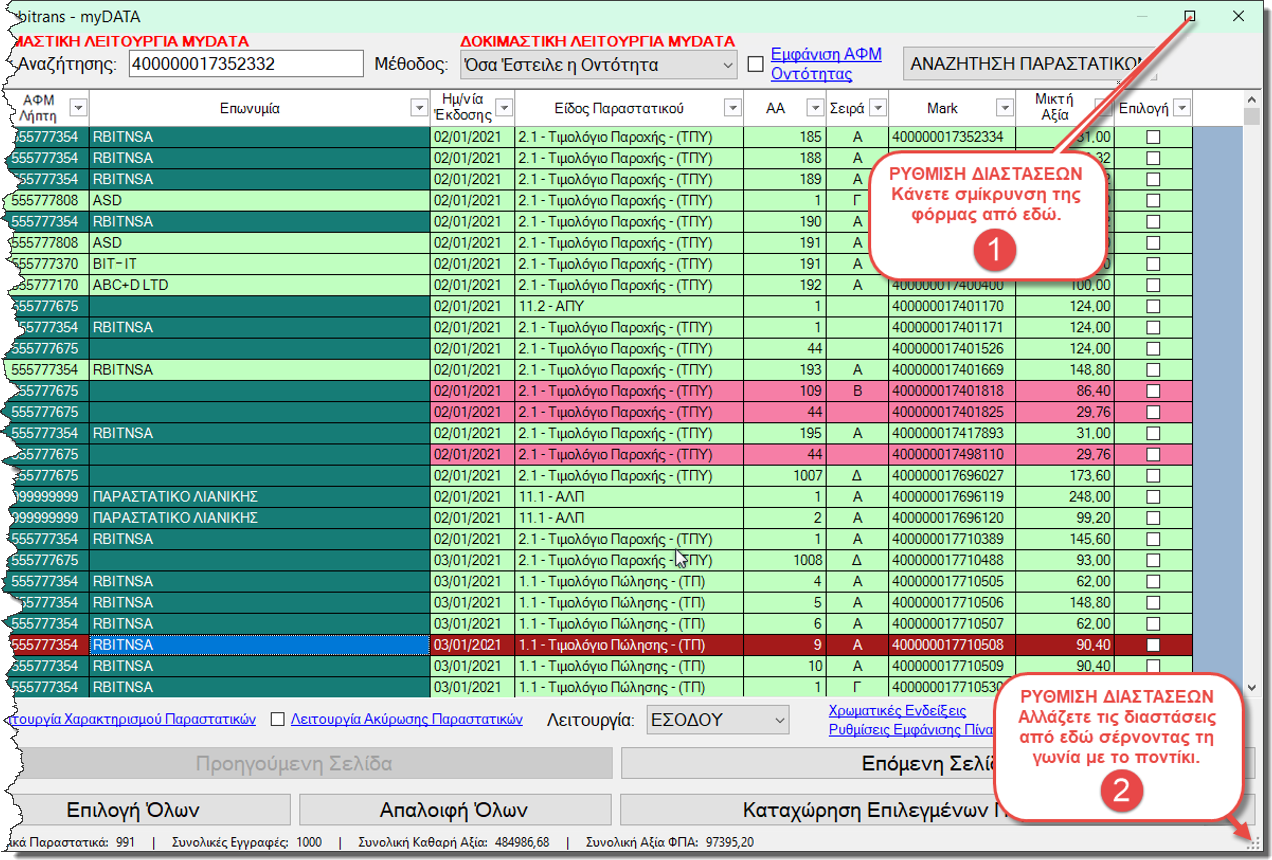This screenshot has width=1272, height=860.
Task: Open the Χρωματικές Ενδείξεις link
Action: (x=897, y=710)
